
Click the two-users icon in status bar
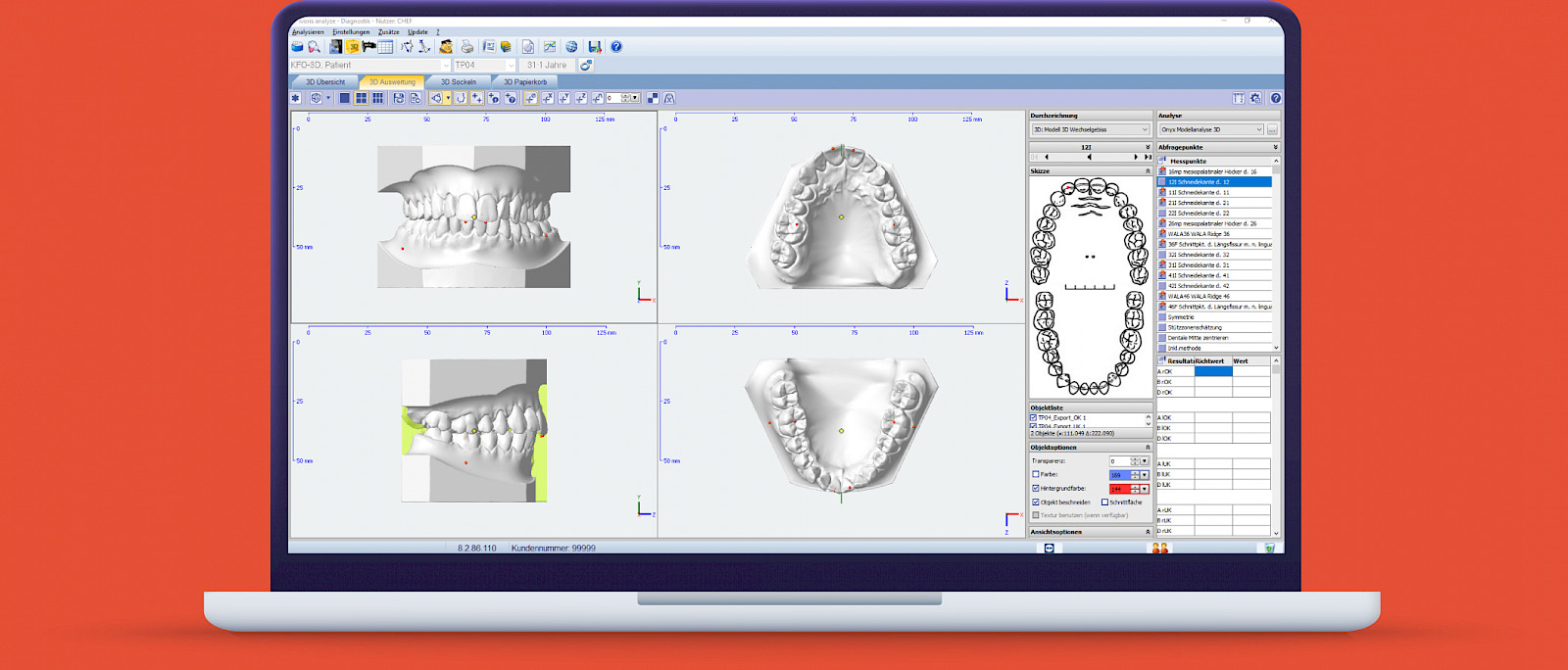pos(1160,548)
